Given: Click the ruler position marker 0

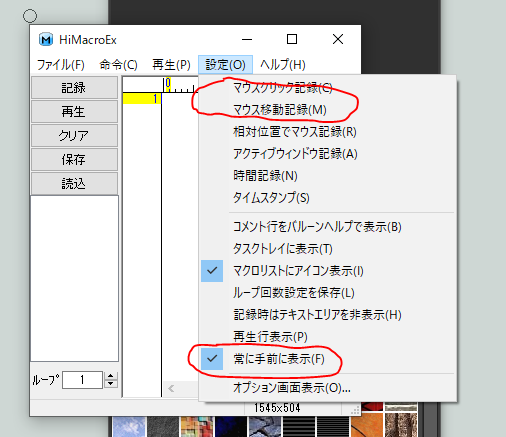Looking at the screenshot, I should coord(168,83).
